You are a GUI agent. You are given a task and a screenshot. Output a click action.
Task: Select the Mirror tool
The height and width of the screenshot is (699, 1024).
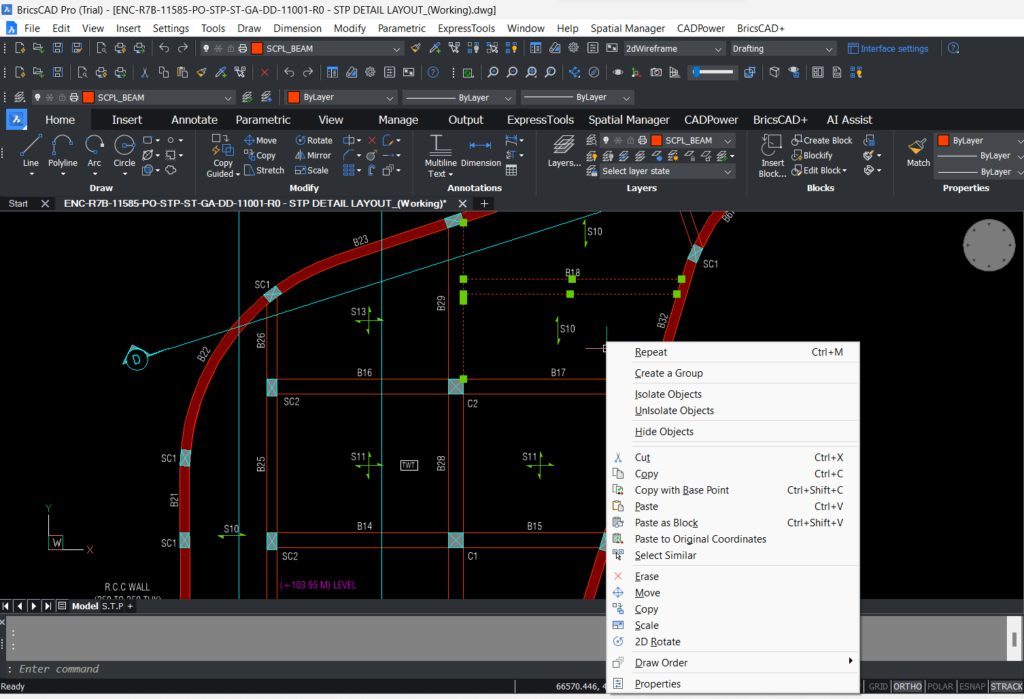[x=313, y=156]
